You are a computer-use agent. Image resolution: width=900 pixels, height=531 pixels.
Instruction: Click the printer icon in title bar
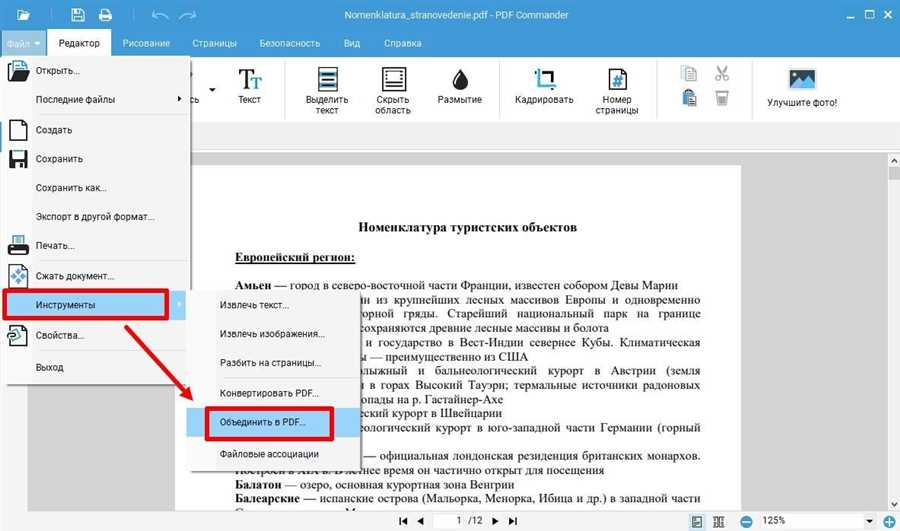coord(105,15)
